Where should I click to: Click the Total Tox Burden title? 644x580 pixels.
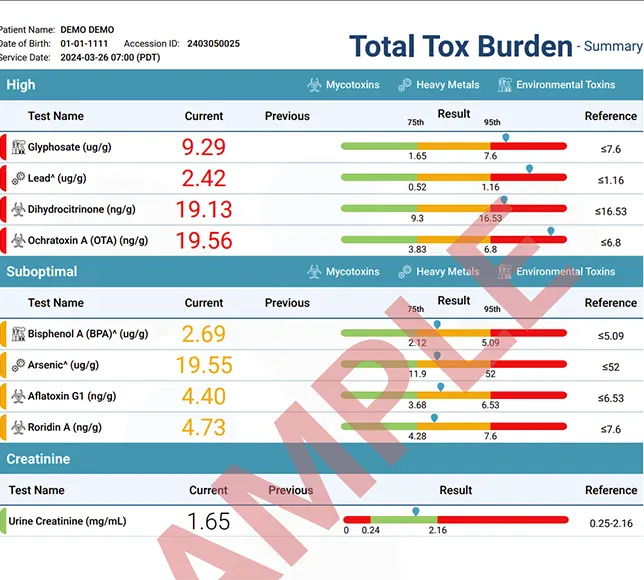pyautogui.click(x=459, y=46)
